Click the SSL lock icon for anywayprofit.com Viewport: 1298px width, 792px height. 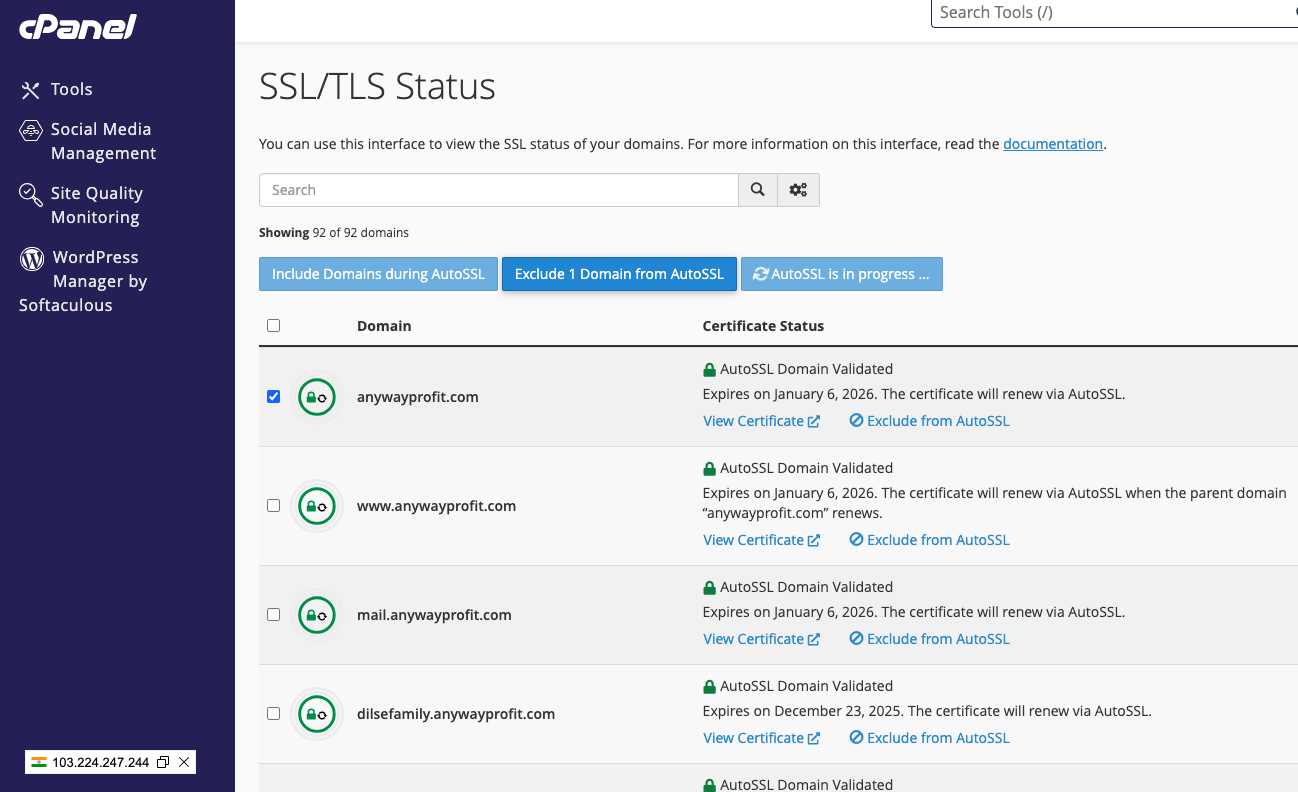coord(316,397)
